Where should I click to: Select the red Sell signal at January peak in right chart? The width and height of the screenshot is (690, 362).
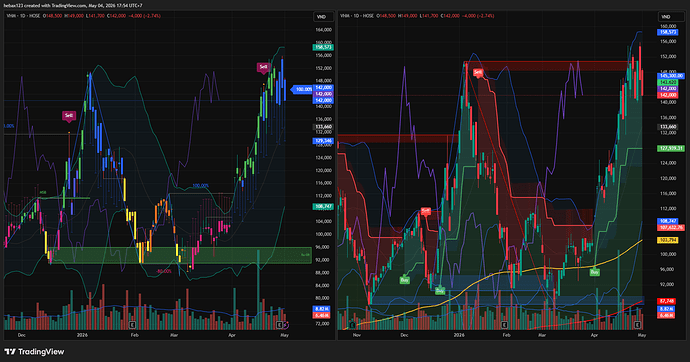tap(478, 73)
